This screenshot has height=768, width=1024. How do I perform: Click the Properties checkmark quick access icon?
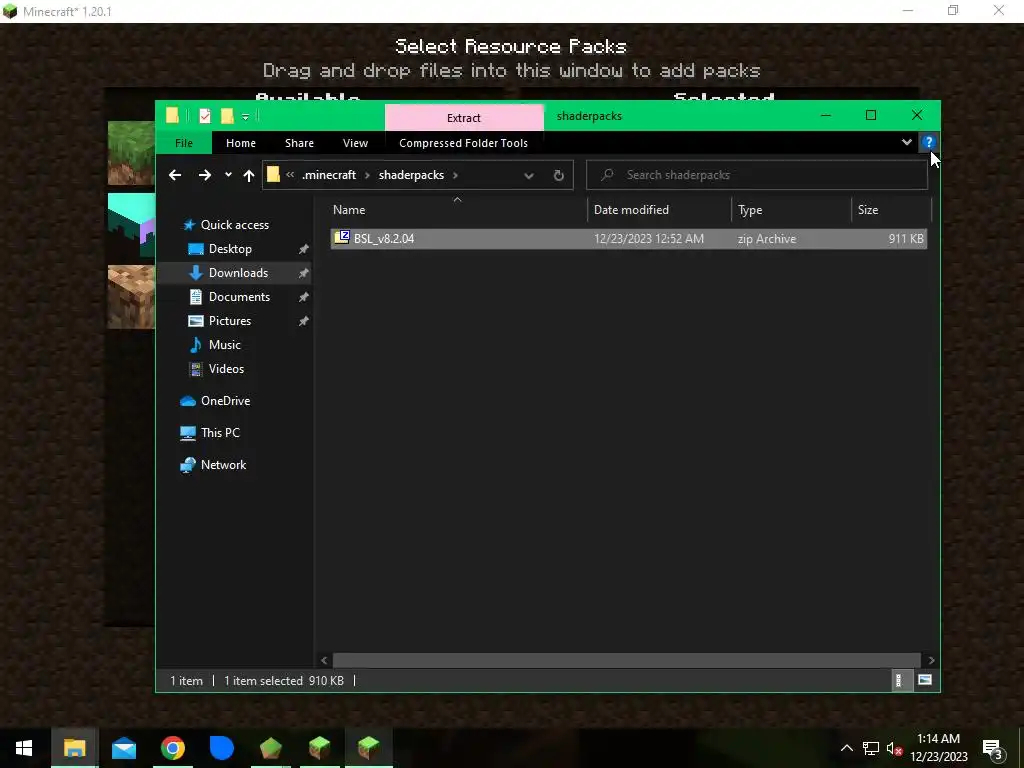[x=205, y=116]
